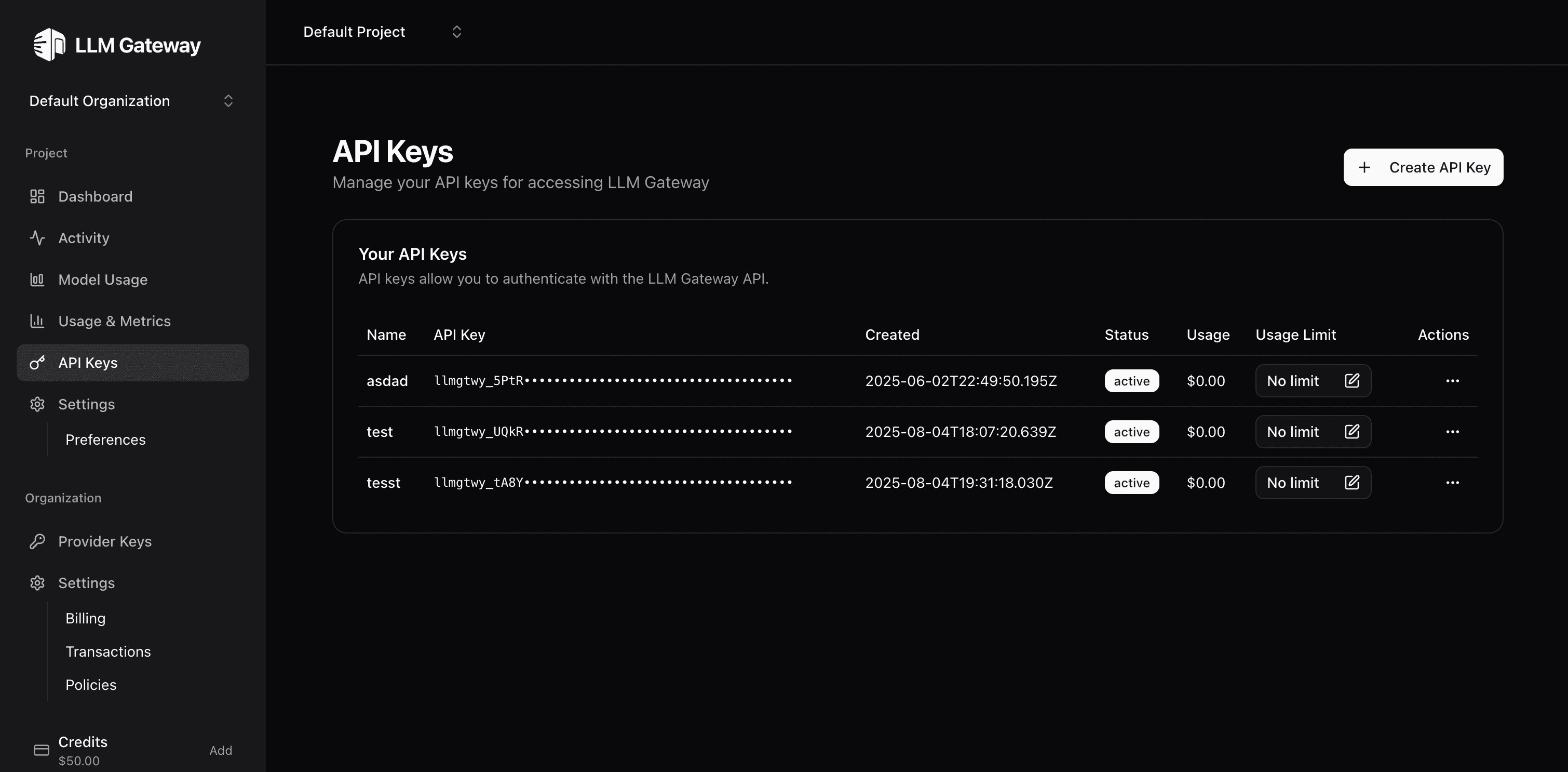Open Model Usage via its chart icon
This screenshot has height=772, width=1568.
point(37,279)
